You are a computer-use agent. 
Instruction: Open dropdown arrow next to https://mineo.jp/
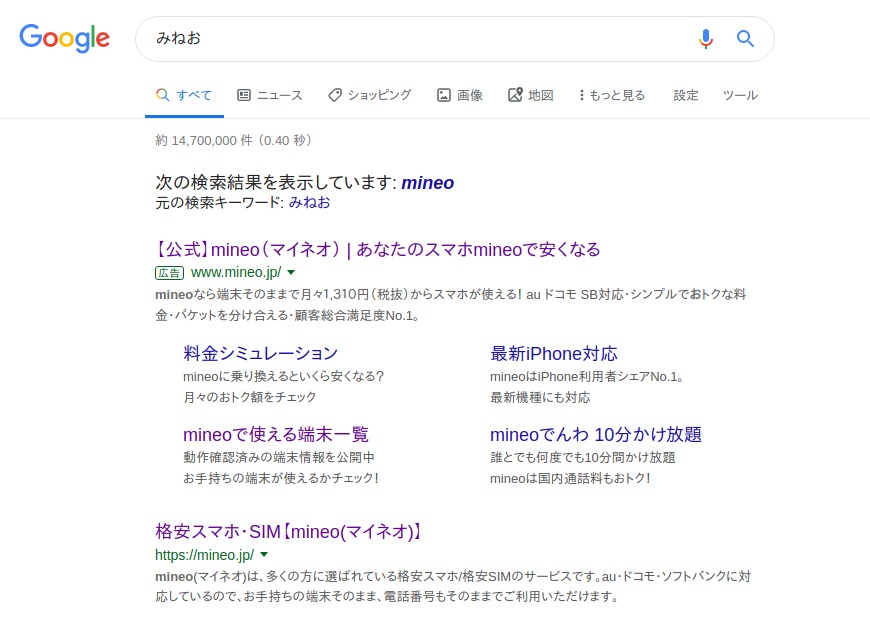pyautogui.click(x=264, y=554)
